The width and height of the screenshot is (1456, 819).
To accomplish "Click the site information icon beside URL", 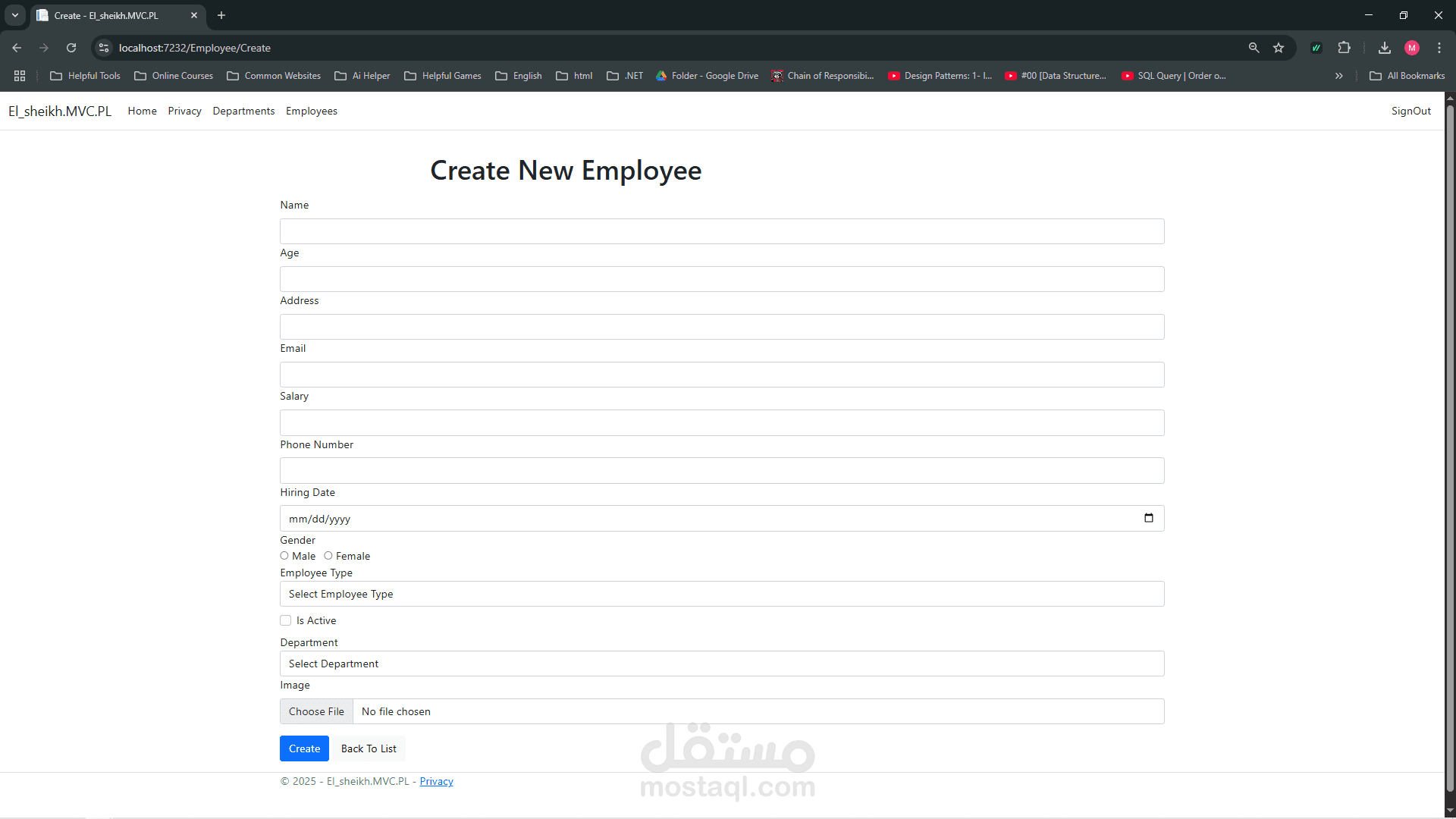I will pyautogui.click(x=104, y=48).
